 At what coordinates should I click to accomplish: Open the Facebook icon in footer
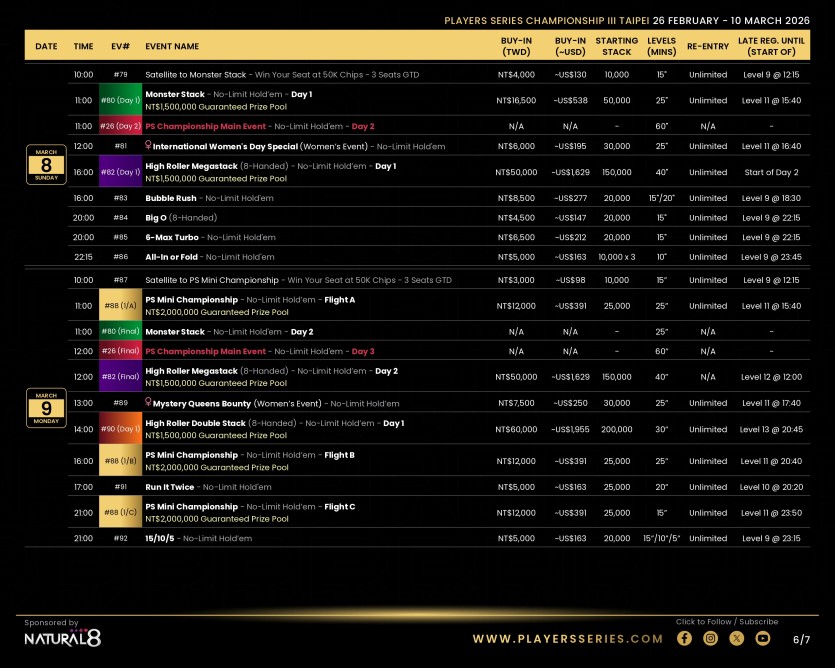coord(685,638)
